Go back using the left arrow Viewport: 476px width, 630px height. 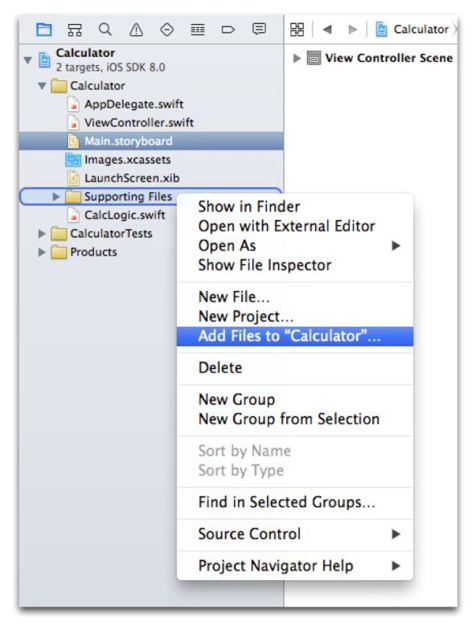click(327, 29)
